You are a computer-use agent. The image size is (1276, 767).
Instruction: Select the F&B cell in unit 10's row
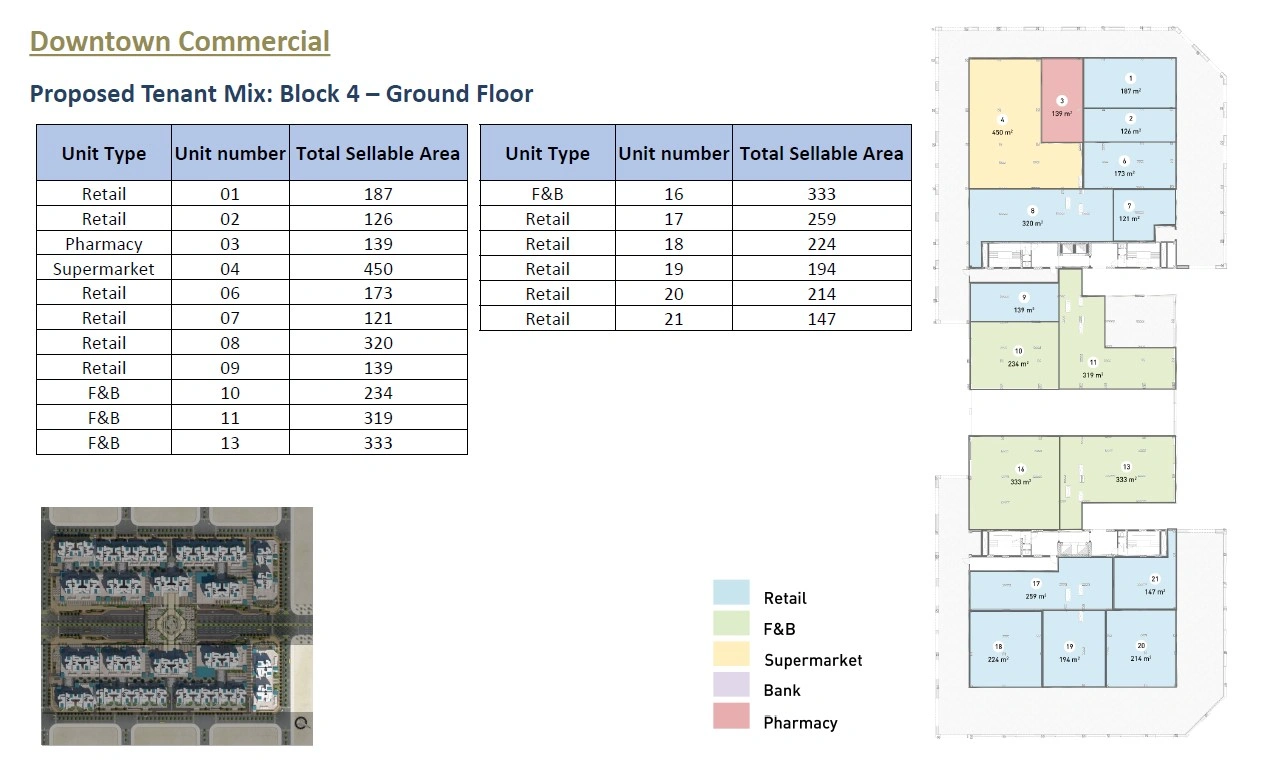(x=104, y=393)
